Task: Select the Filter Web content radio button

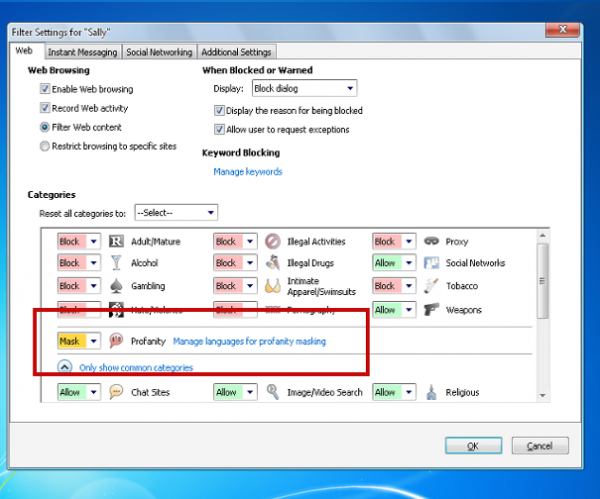Action: click(45, 127)
